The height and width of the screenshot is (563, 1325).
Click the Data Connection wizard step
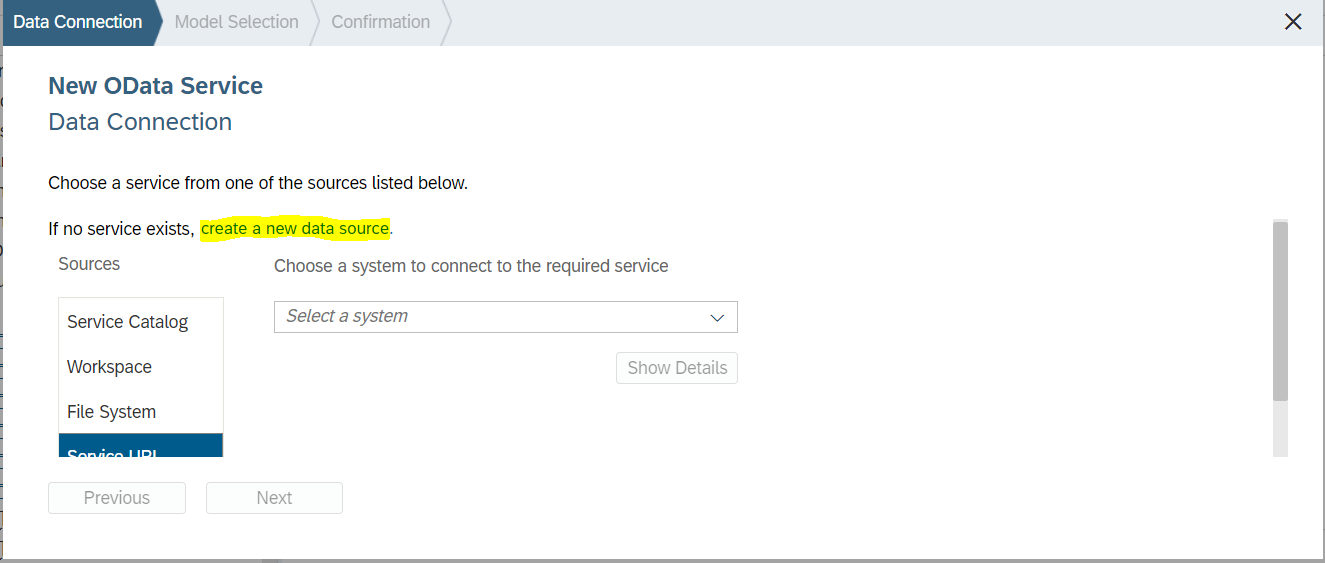click(78, 22)
